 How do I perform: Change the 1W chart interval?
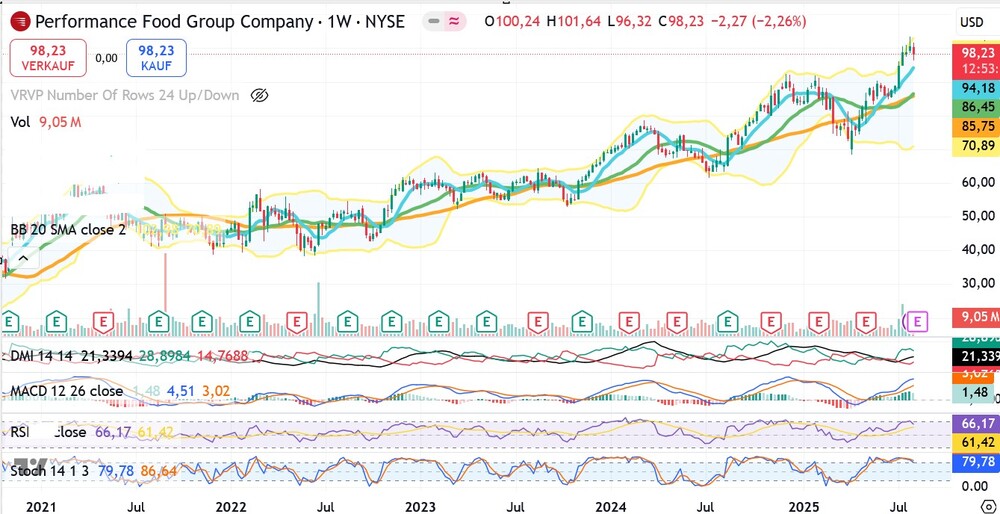click(337, 22)
